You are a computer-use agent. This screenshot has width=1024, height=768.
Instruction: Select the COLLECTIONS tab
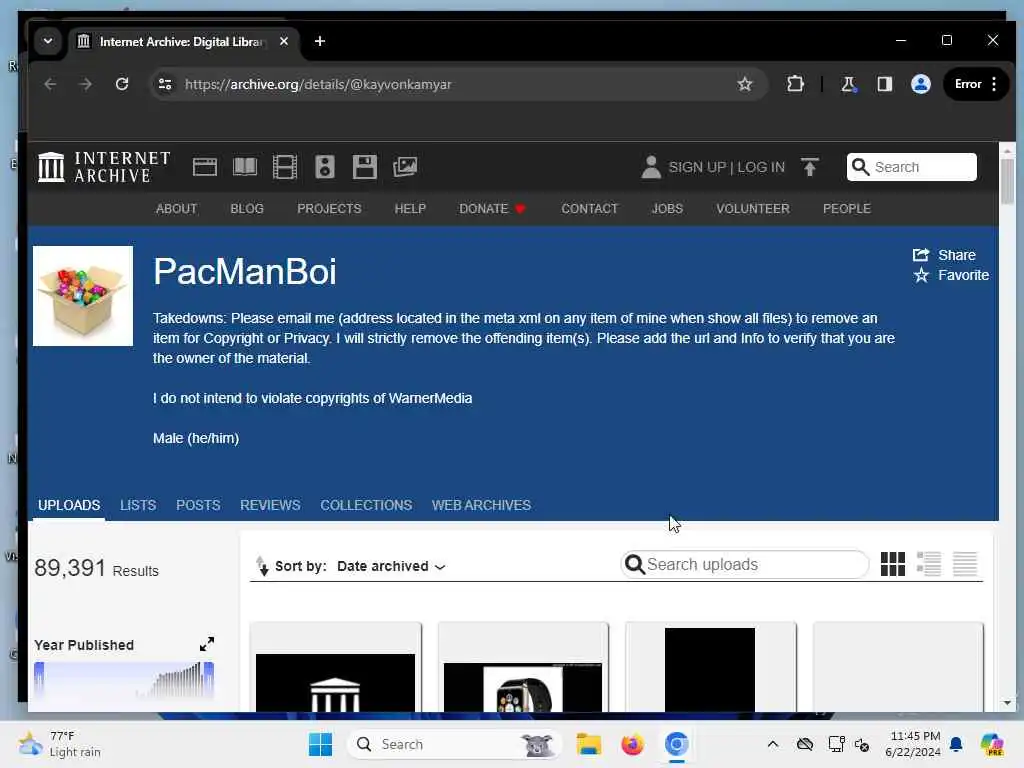tap(366, 505)
